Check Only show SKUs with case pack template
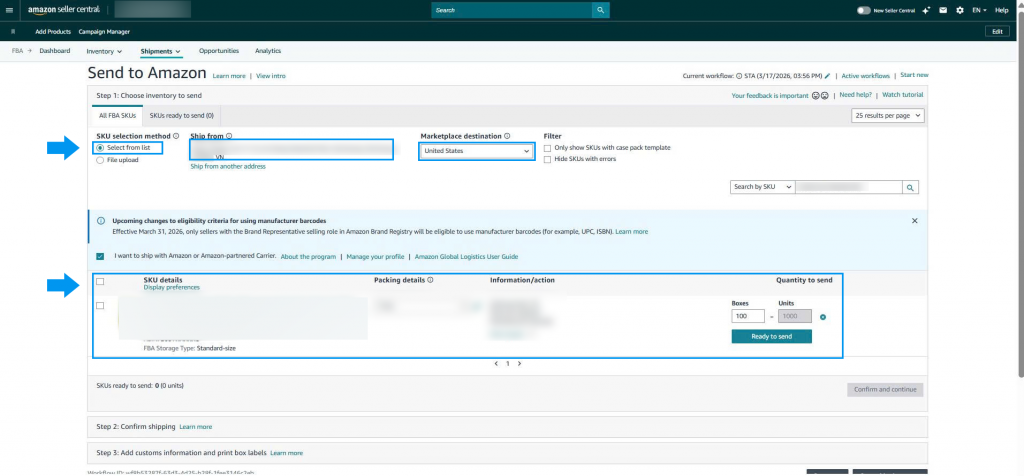This screenshot has width=1024, height=476. tap(547, 148)
